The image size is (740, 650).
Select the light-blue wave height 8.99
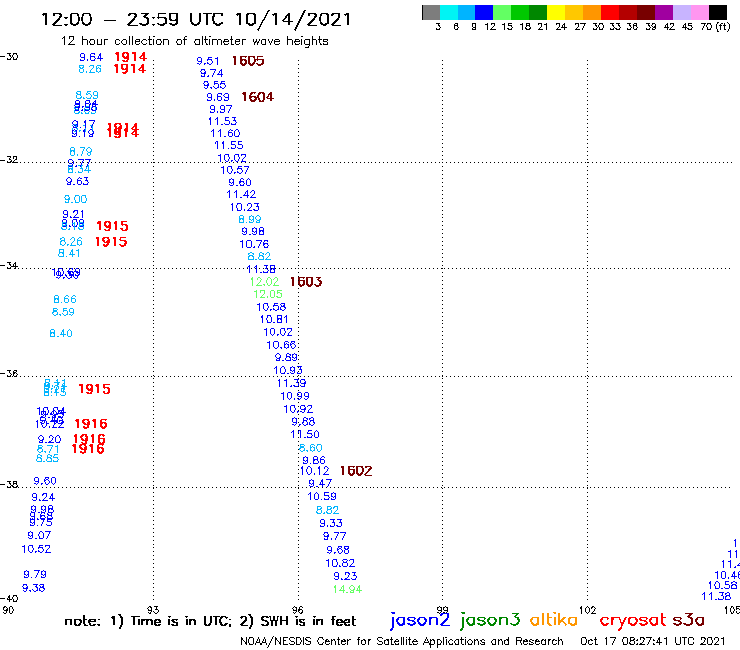250,219
